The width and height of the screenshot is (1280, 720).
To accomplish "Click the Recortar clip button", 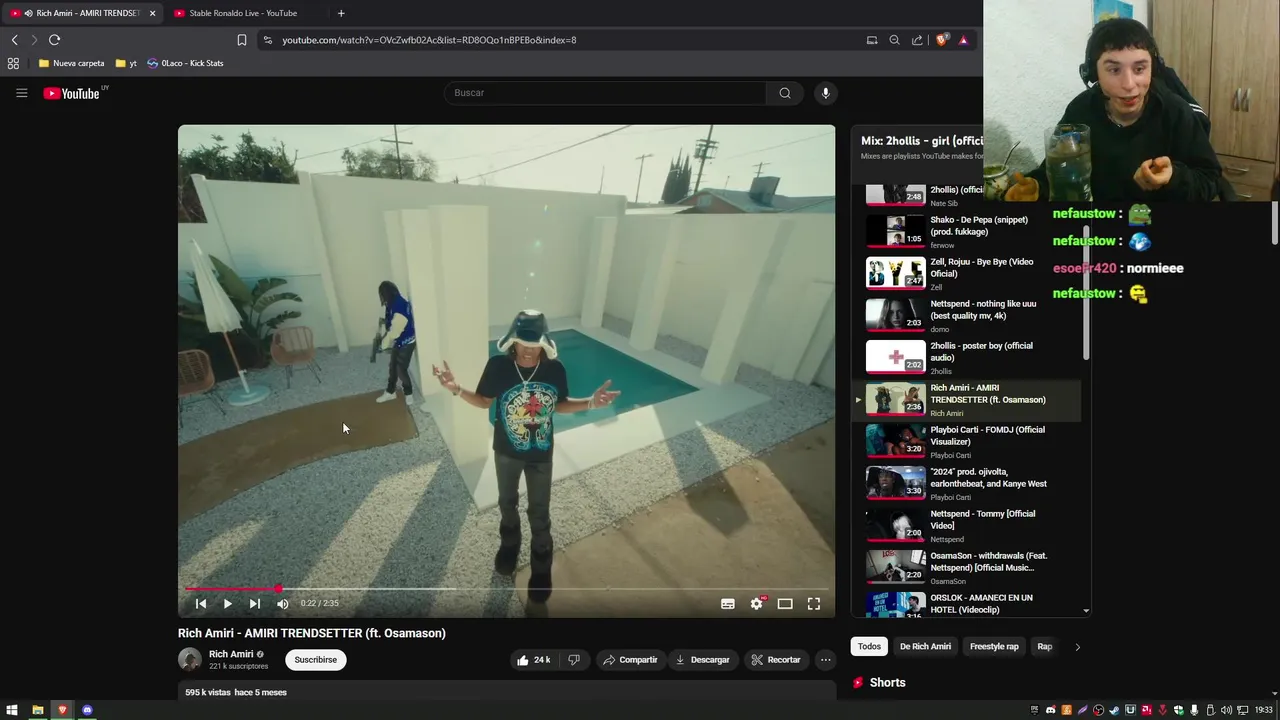I will [x=776, y=660].
